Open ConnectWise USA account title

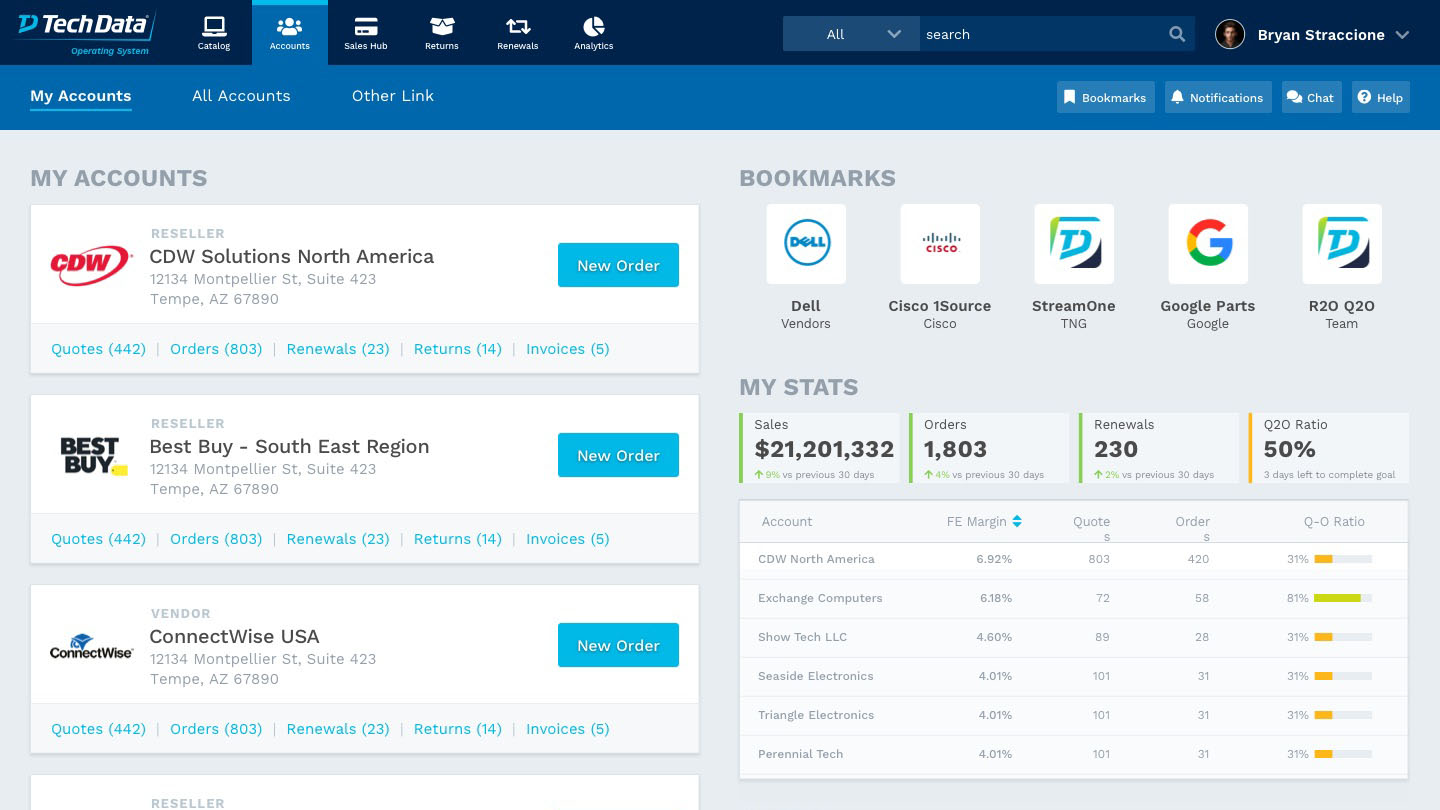point(234,636)
